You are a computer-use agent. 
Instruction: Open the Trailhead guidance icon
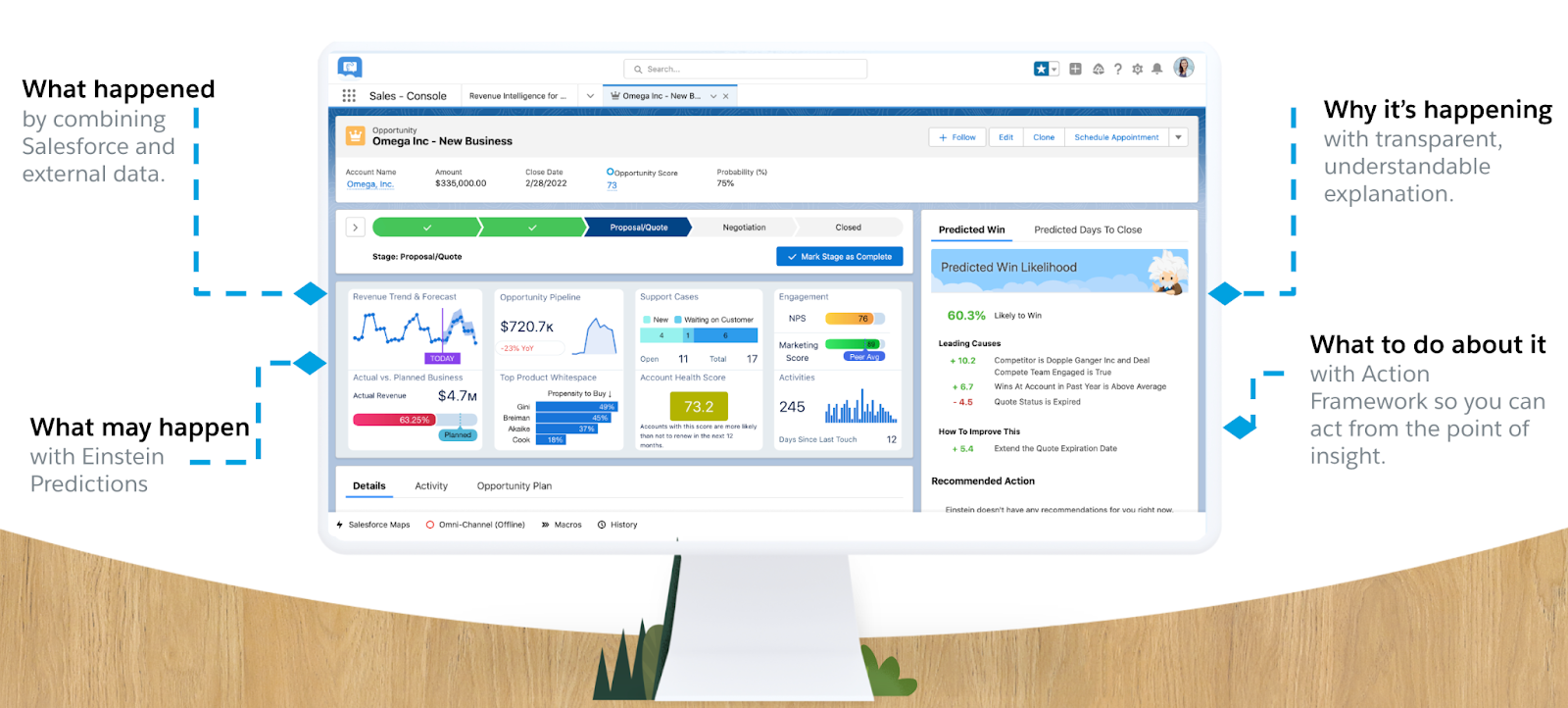1099,69
